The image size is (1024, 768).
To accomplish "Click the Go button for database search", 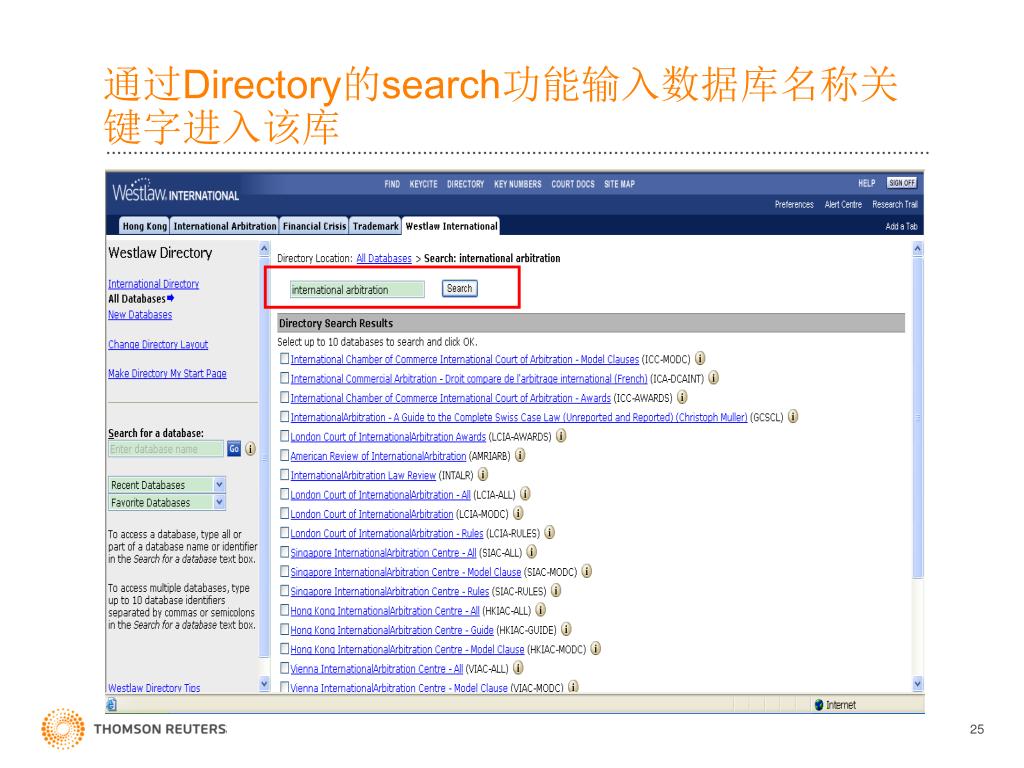I will [234, 449].
